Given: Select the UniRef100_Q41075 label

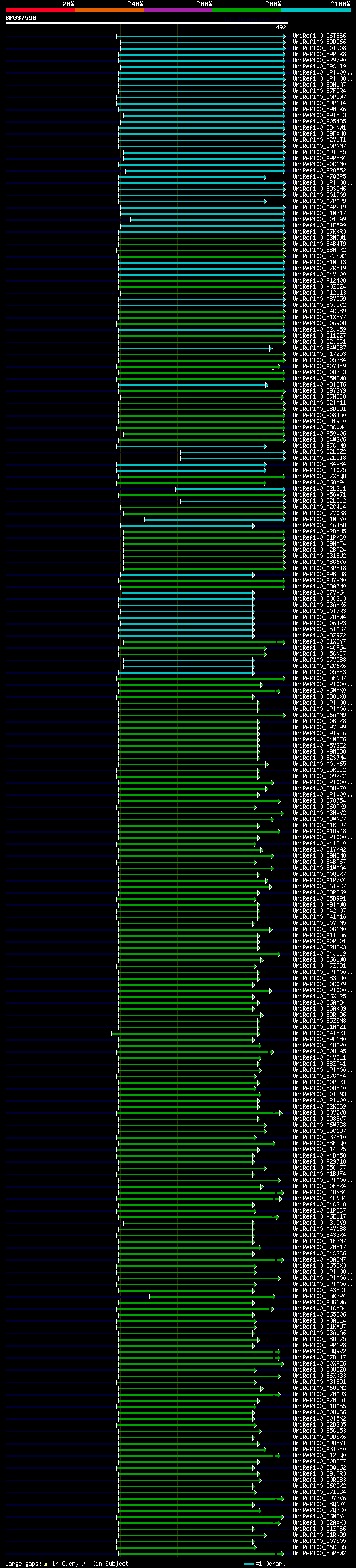Looking at the screenshot, I should tap(319, 470).
